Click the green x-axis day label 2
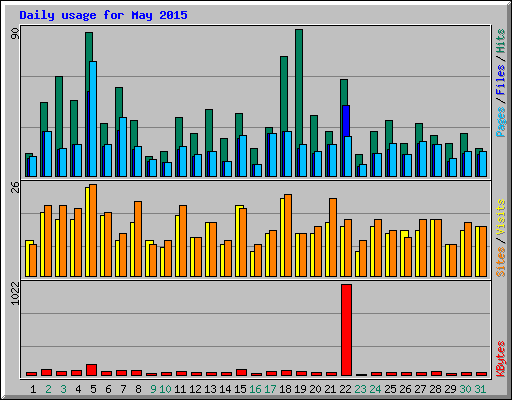 (48, 389)
